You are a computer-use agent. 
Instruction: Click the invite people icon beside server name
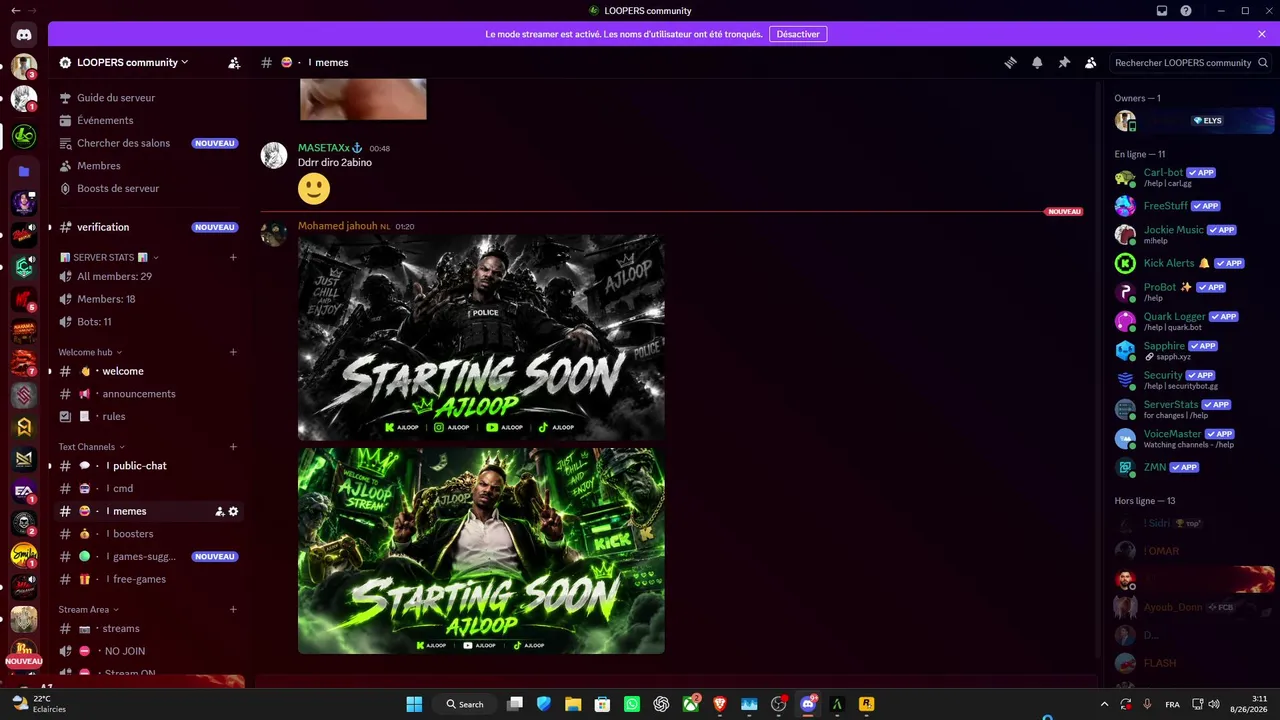point(234,62)
